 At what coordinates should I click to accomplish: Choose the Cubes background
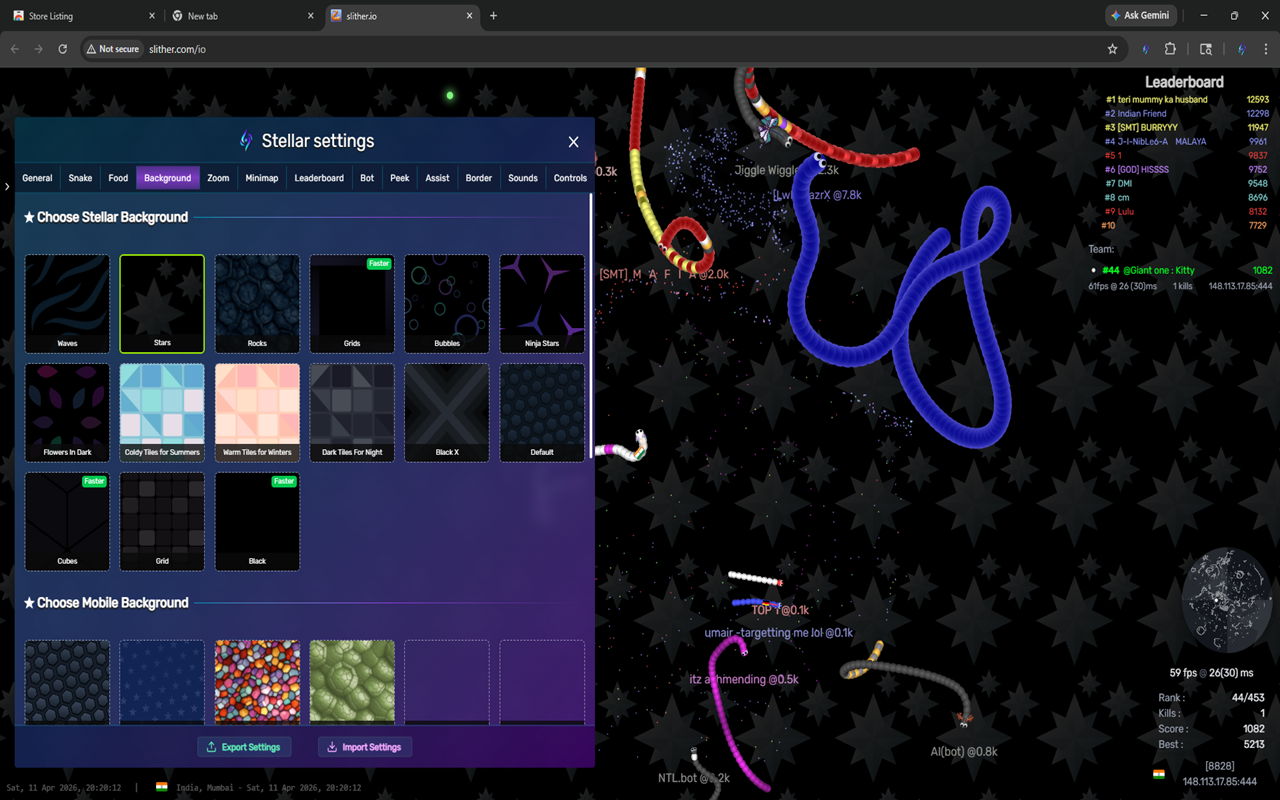(67, 521)
